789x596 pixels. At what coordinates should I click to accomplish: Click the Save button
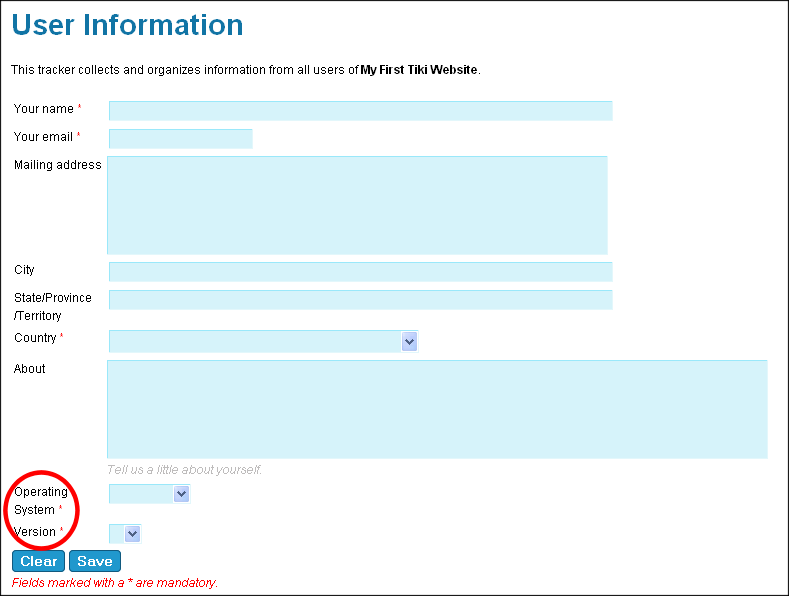point(95,561)
